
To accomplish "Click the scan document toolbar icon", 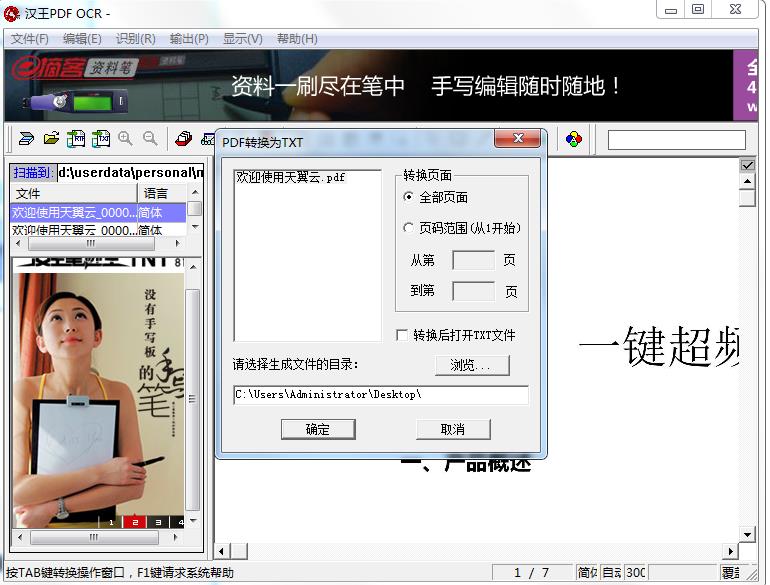I will tap(26, 139).
